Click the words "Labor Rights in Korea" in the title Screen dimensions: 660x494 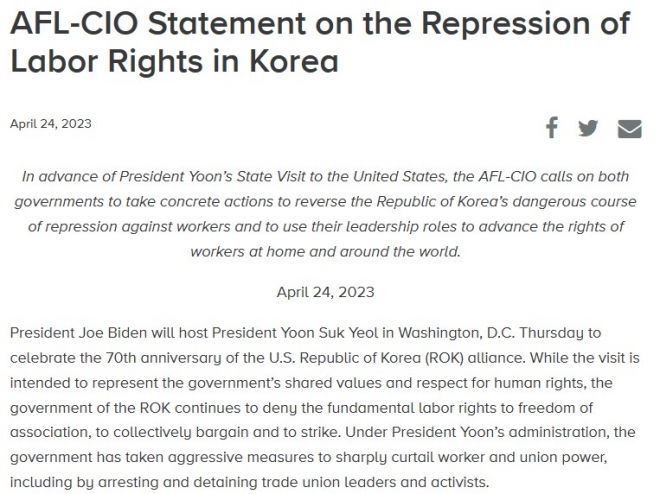pyautogui.click(x=174, y=61)
